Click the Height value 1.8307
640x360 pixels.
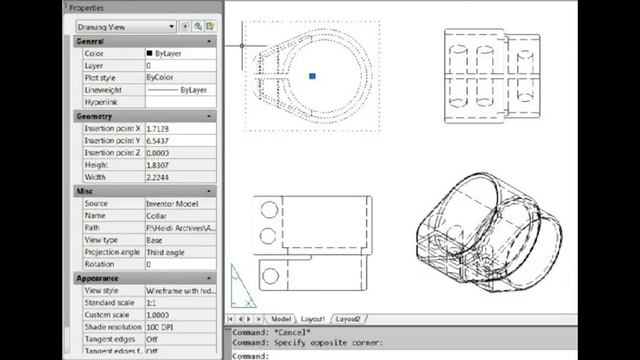pyautogui.click(x=181, y=165)
